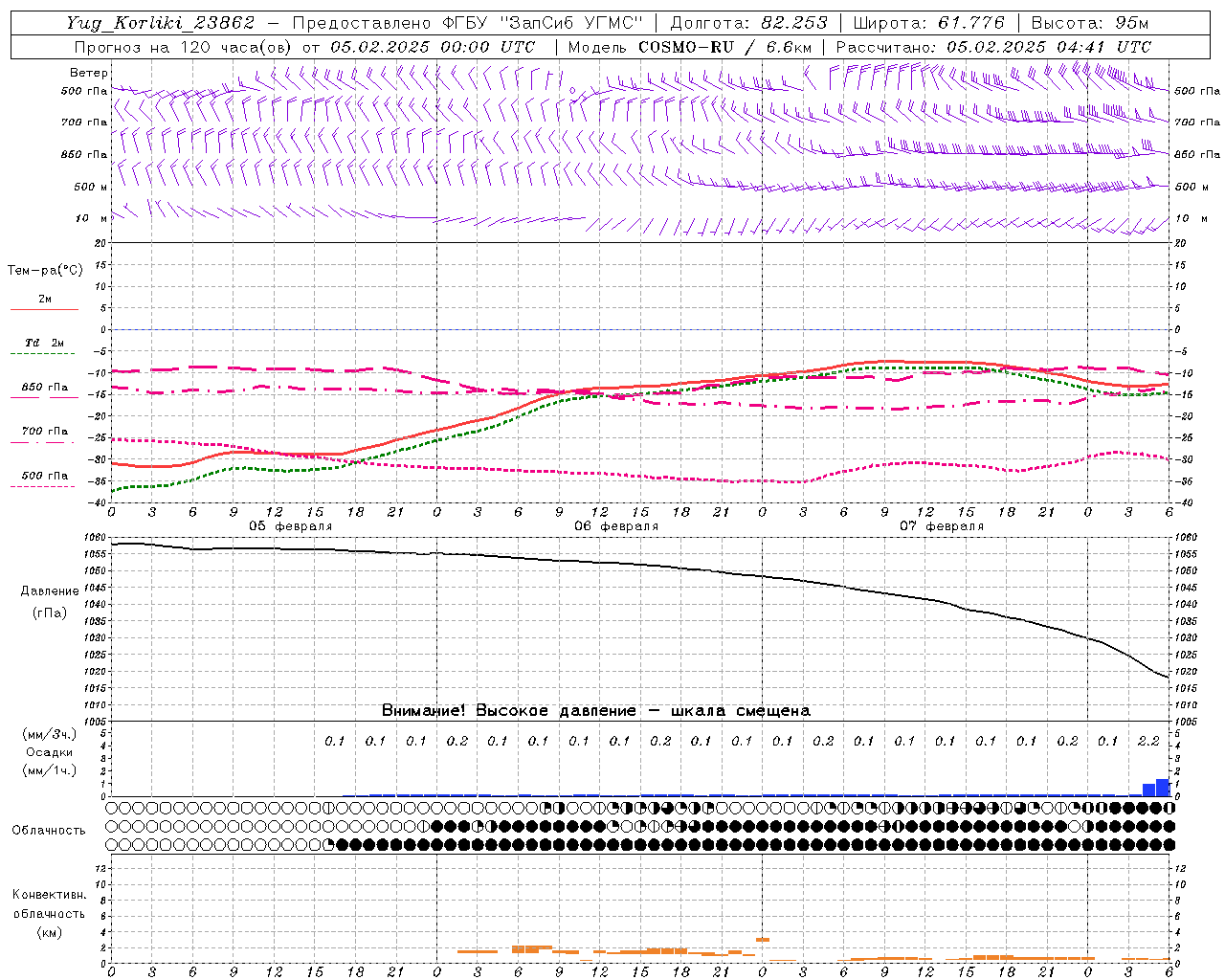Click the station title Yug_Korliki_23862
The height and width of the screenshot is (980, 1225).
coord(161,23)
